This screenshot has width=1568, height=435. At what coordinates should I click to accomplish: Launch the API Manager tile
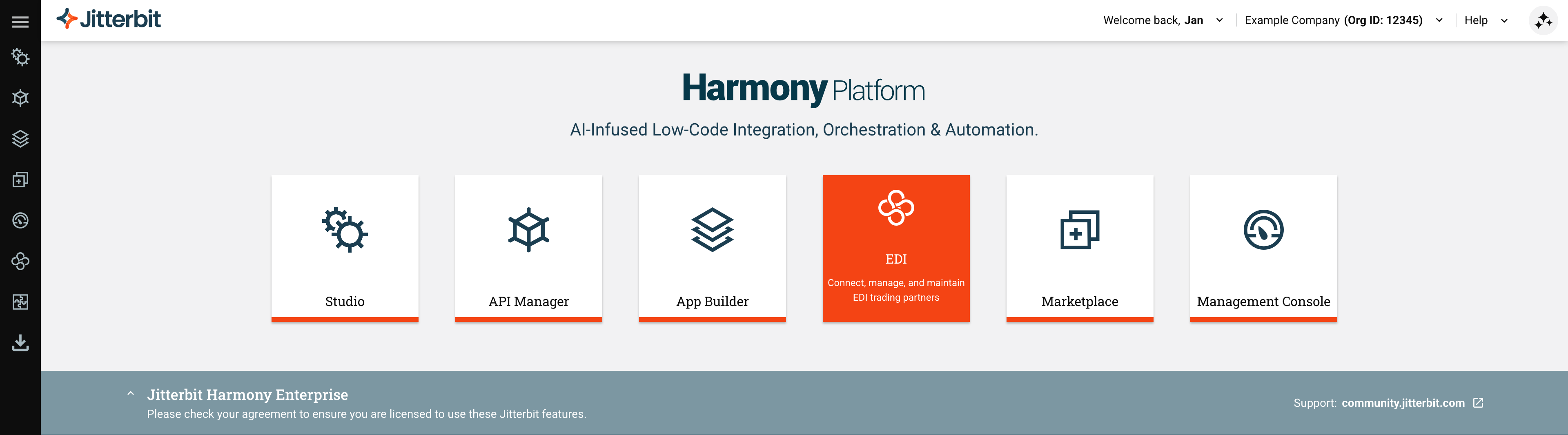pos(528,248)
